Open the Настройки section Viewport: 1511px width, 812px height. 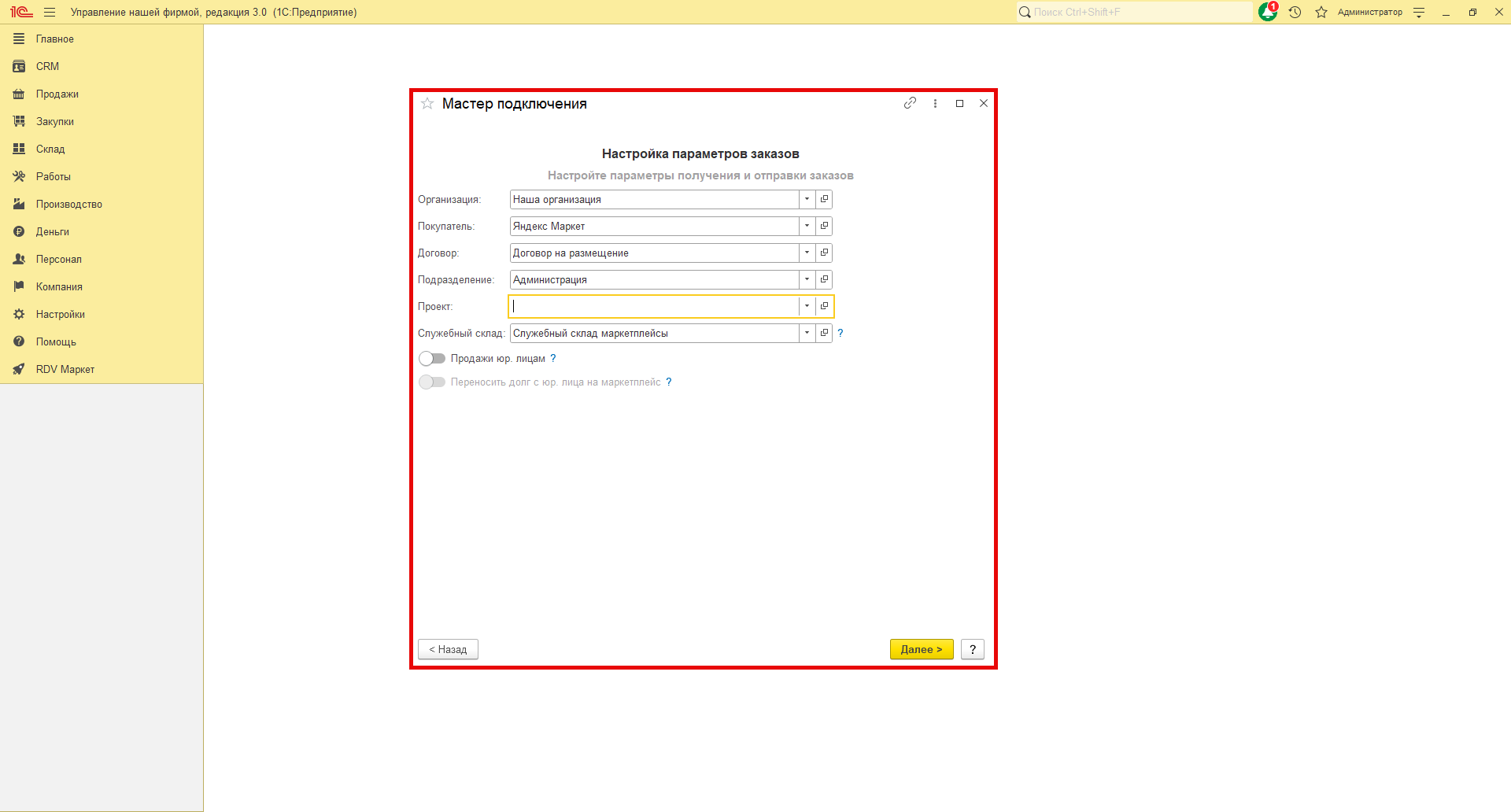click(x=102, y=314)
